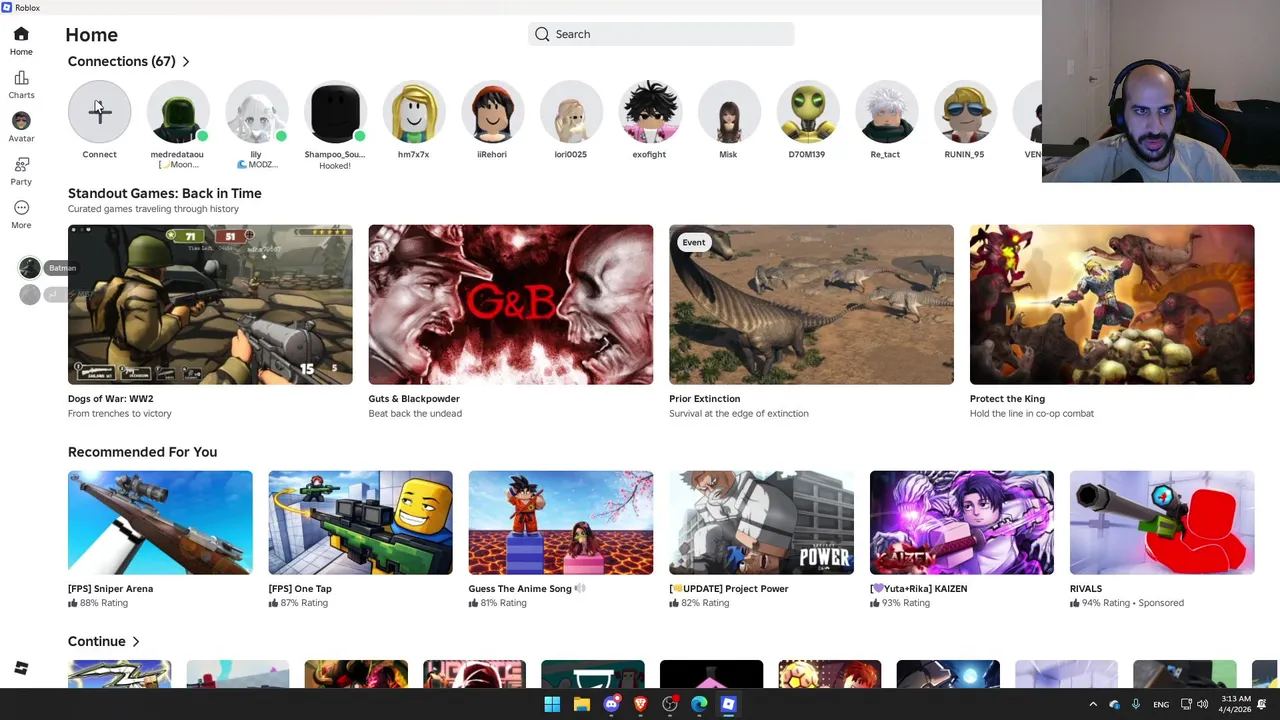Open File Explorer from taskbar
The width and height of the screenshot is (1280, 720).
581,704
